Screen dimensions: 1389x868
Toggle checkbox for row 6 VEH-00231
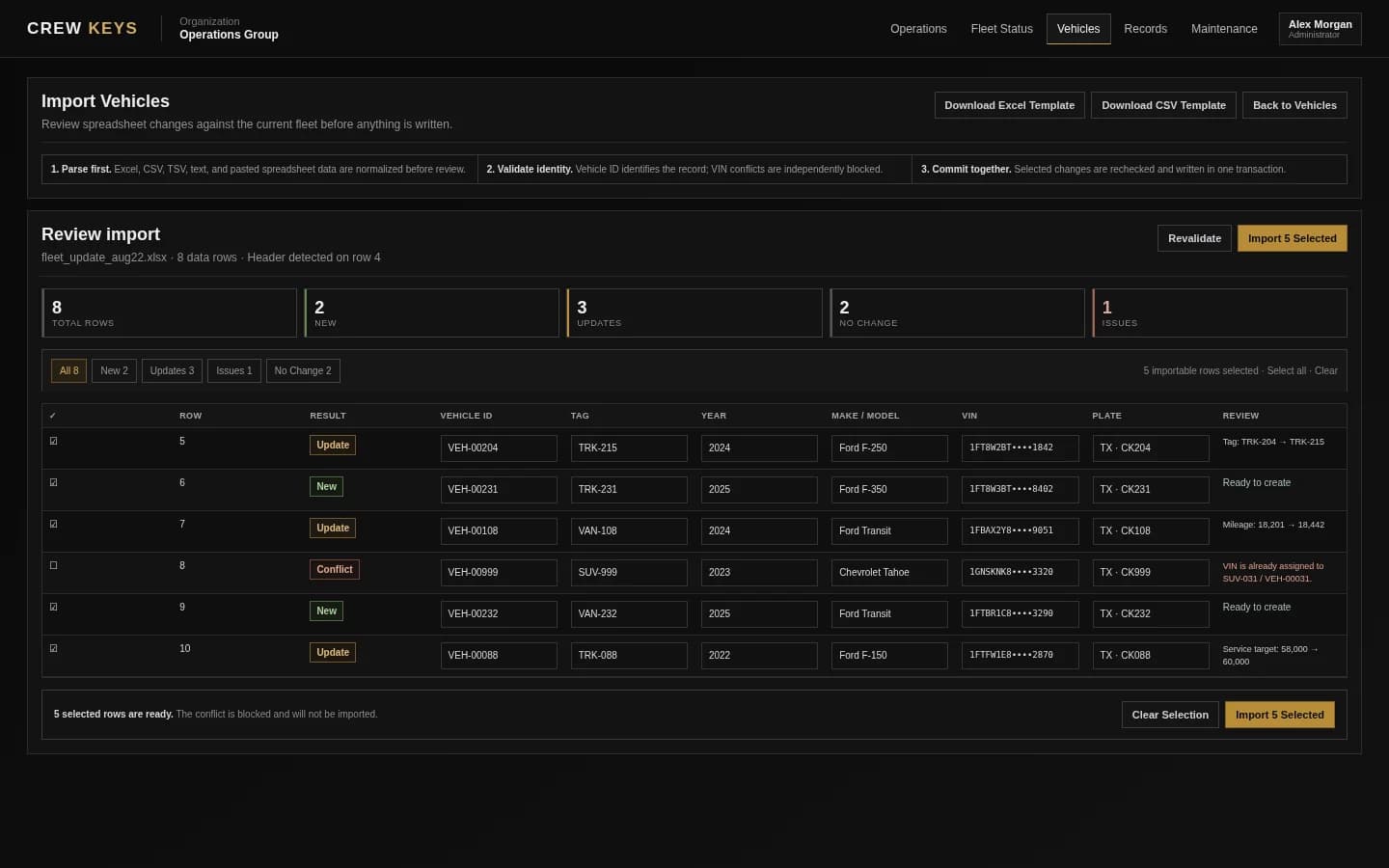pyautogui.click(x=53, y=483)
